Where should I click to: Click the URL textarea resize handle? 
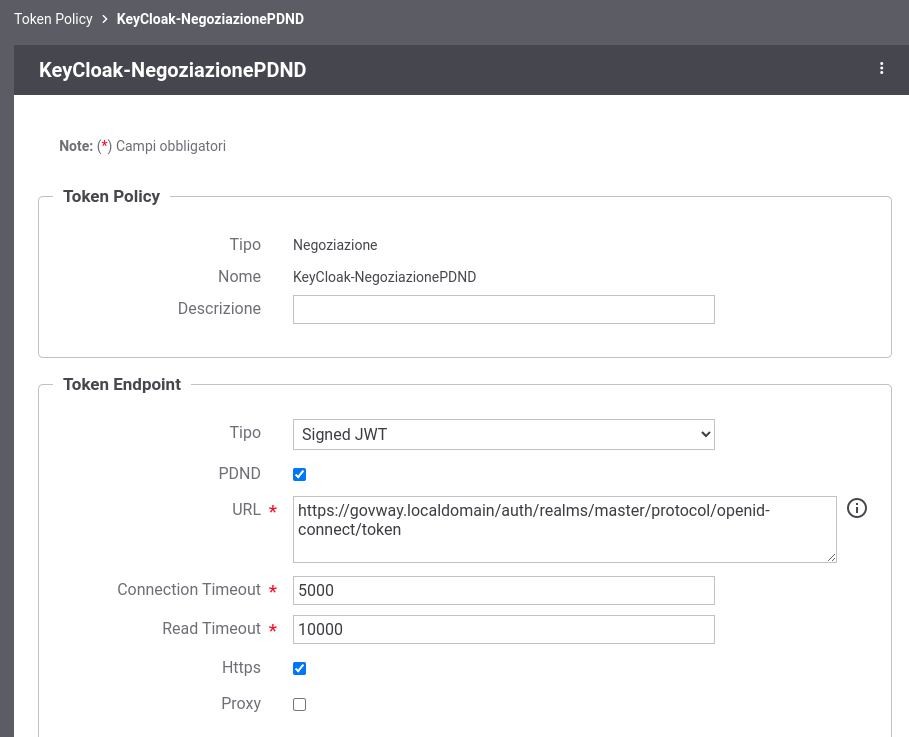pyautogui.click(x=831, y=557)
